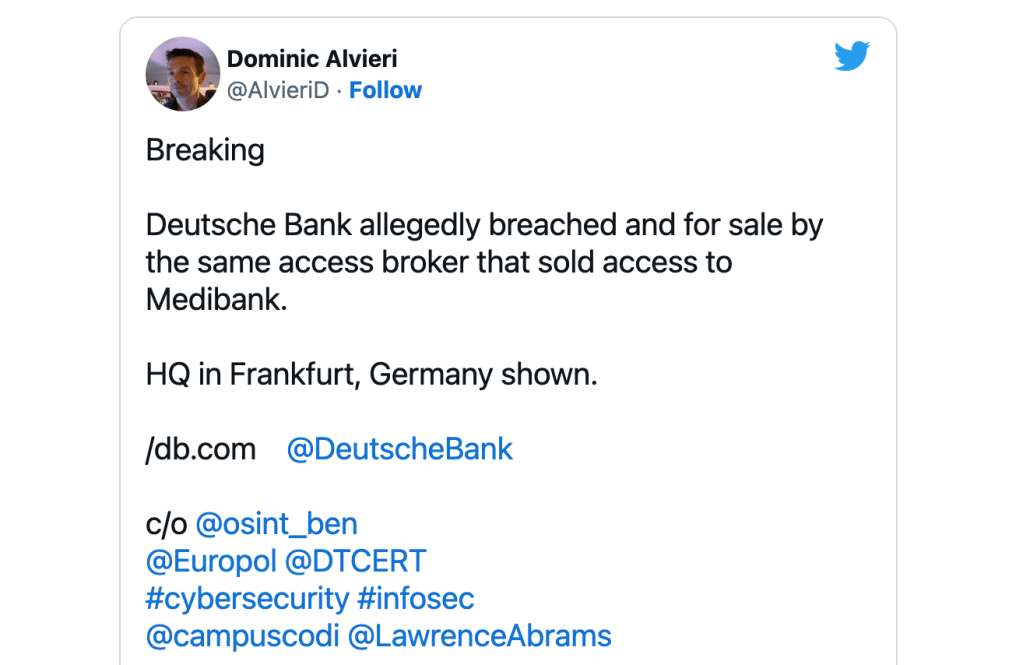This screenshot has height=665, width=1023.
Task: Click the /db.com text
Action: point(201,449)
